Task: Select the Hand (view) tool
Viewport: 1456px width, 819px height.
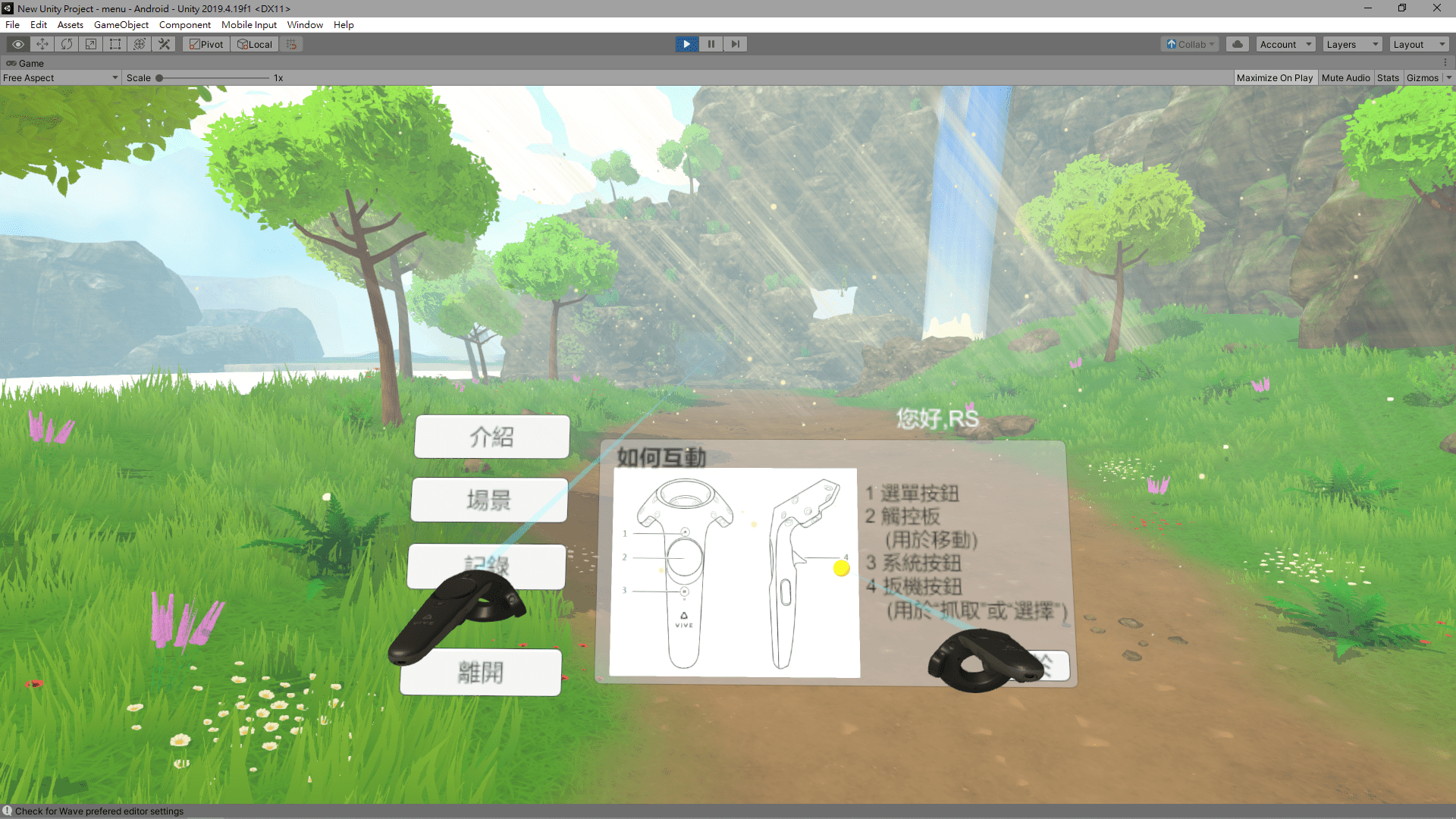Action: pos(17,44)
